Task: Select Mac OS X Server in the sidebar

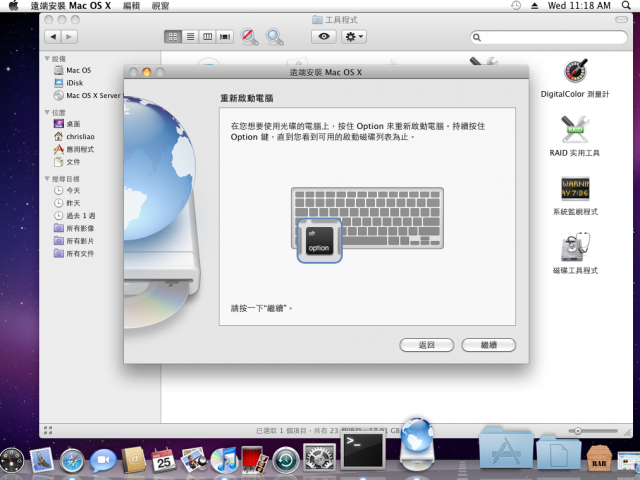Action: 88,96
